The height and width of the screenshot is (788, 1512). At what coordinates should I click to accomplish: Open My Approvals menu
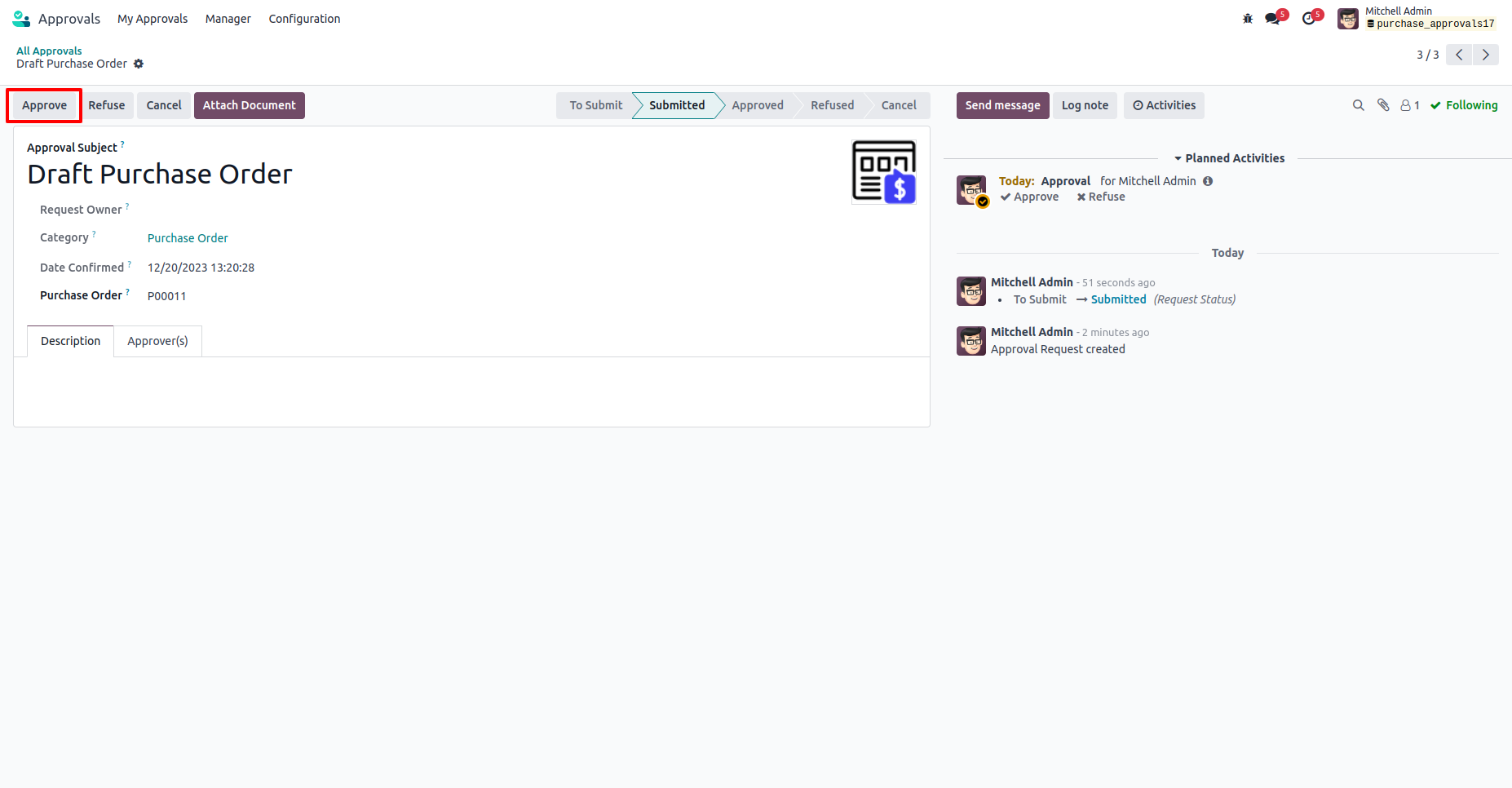[153, 18]
